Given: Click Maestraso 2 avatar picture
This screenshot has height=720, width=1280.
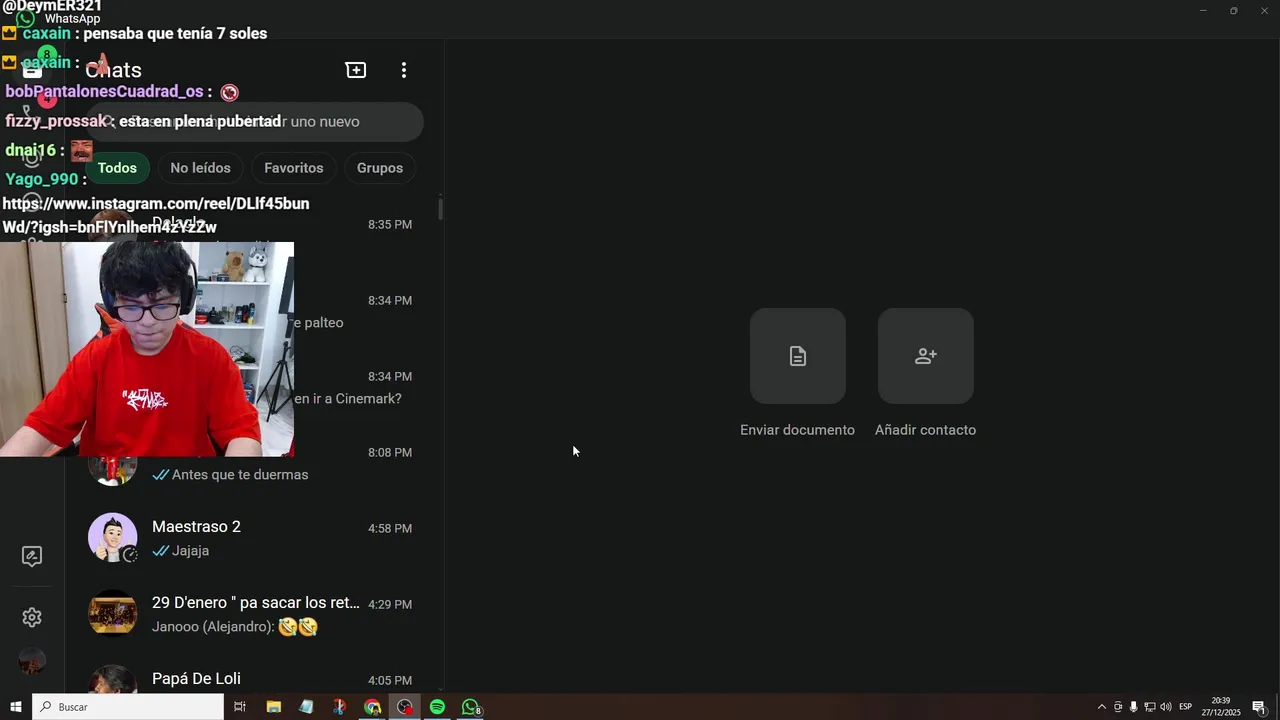Looking at the screenshot, I should [x=113, y=538].
